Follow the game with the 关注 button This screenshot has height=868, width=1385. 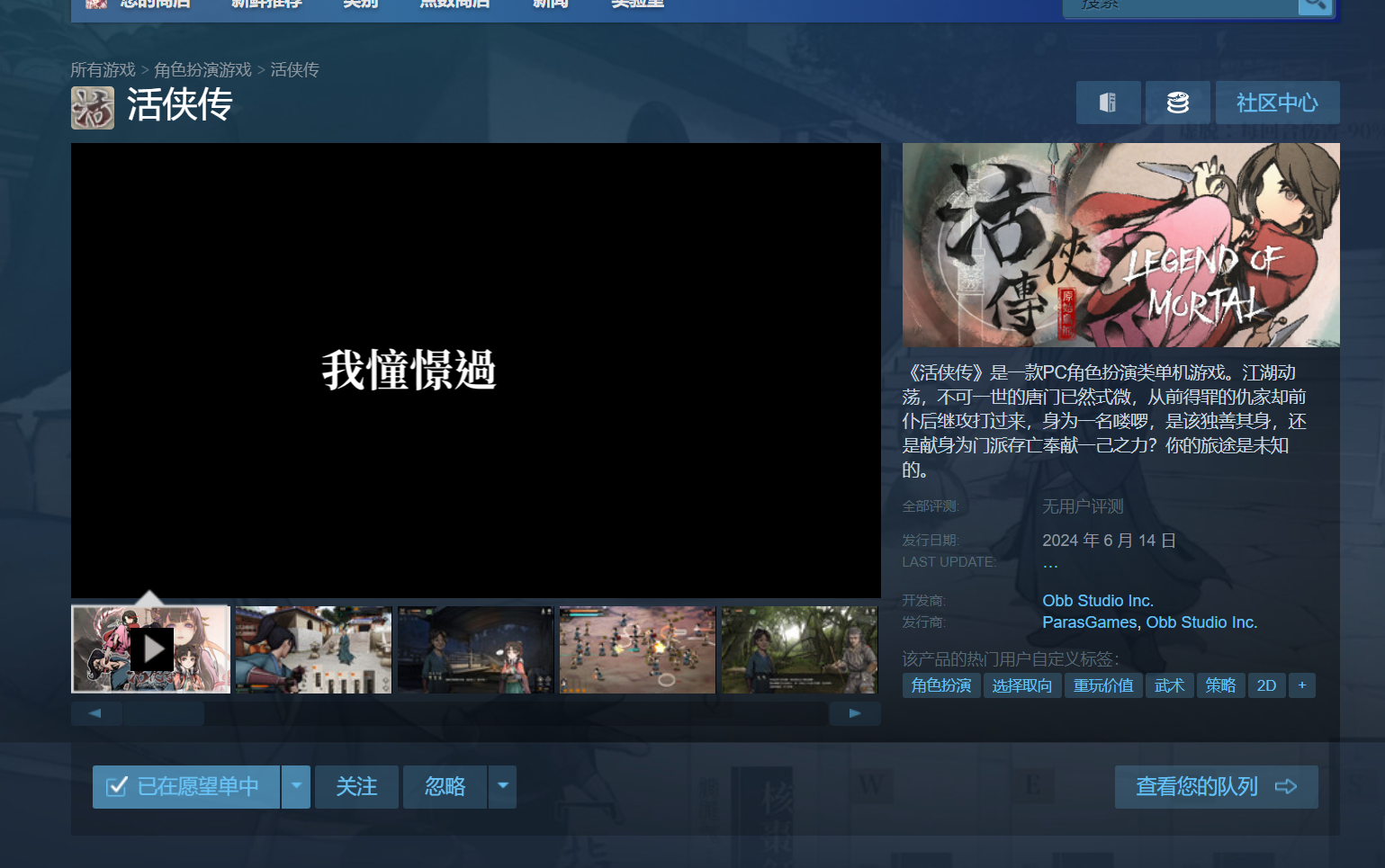click(x=356, y=787)
